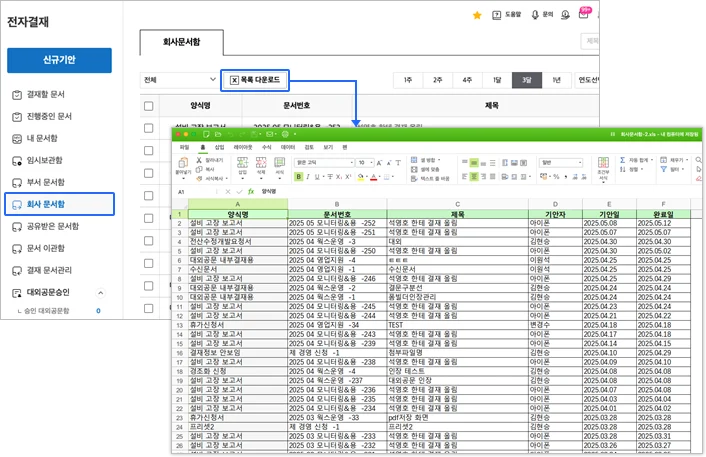Toggle the select-all checkbox in table header
Viewport: 706px width, 457px height.
(149, 106)
